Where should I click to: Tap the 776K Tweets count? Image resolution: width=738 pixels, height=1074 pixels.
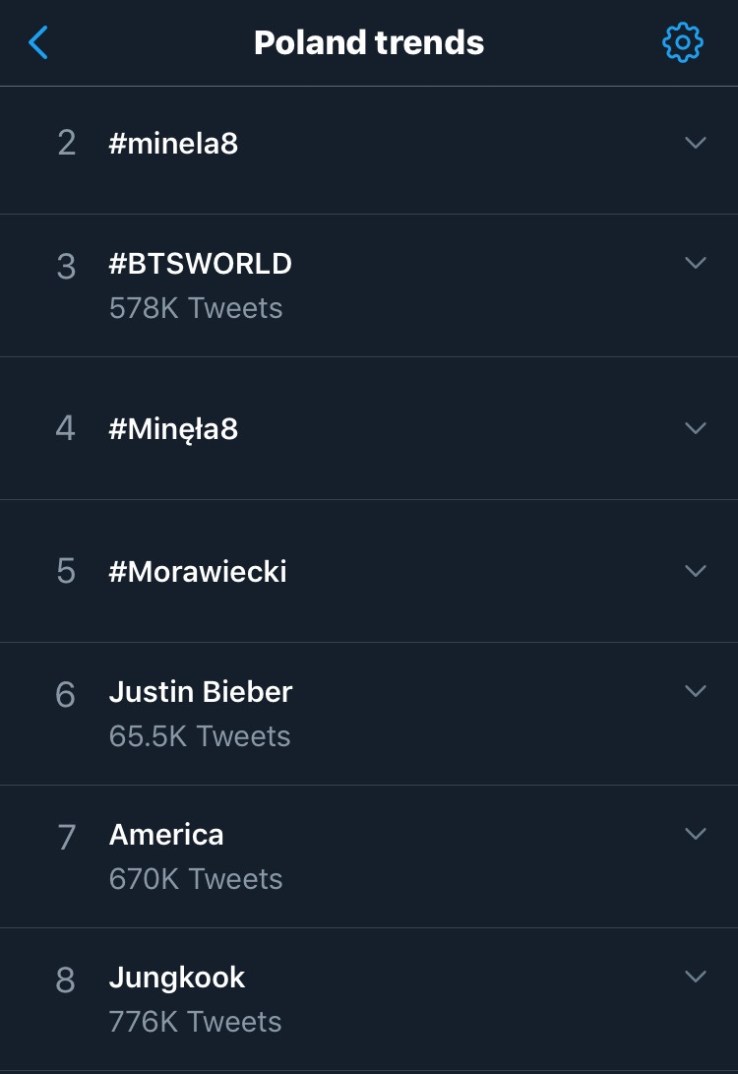195,1021
